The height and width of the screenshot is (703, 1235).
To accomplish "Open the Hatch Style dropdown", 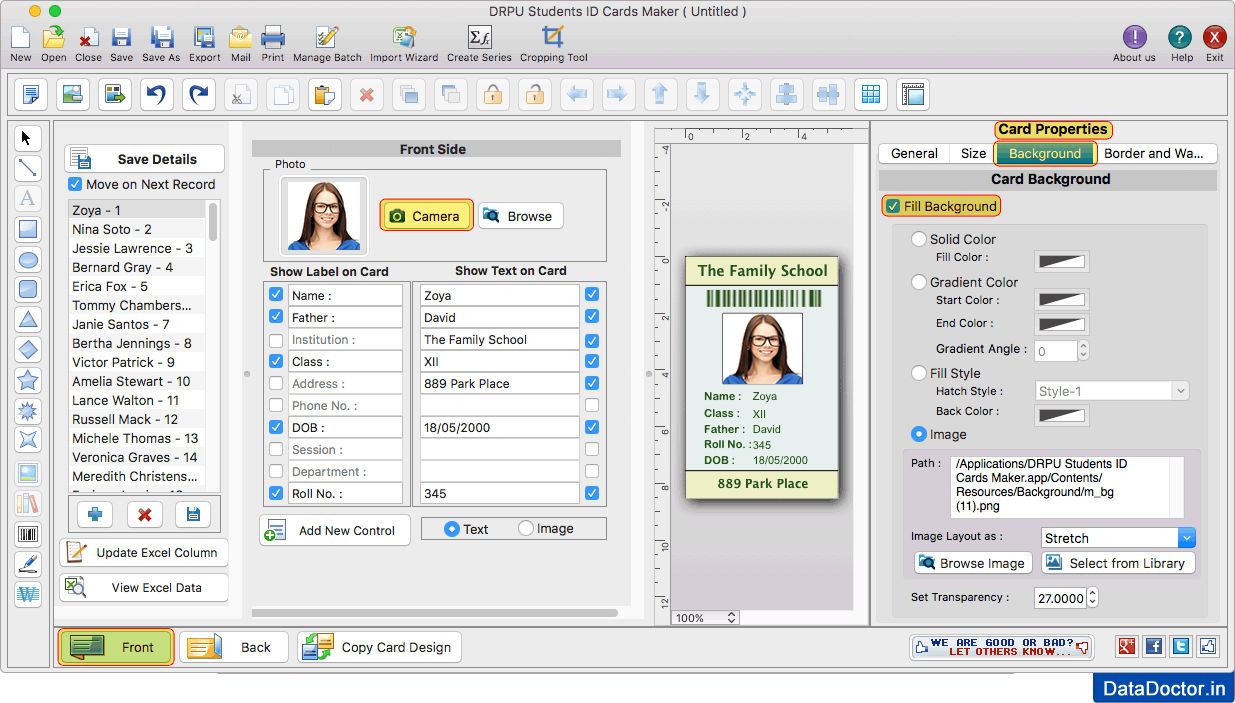I will [1112, 391].
